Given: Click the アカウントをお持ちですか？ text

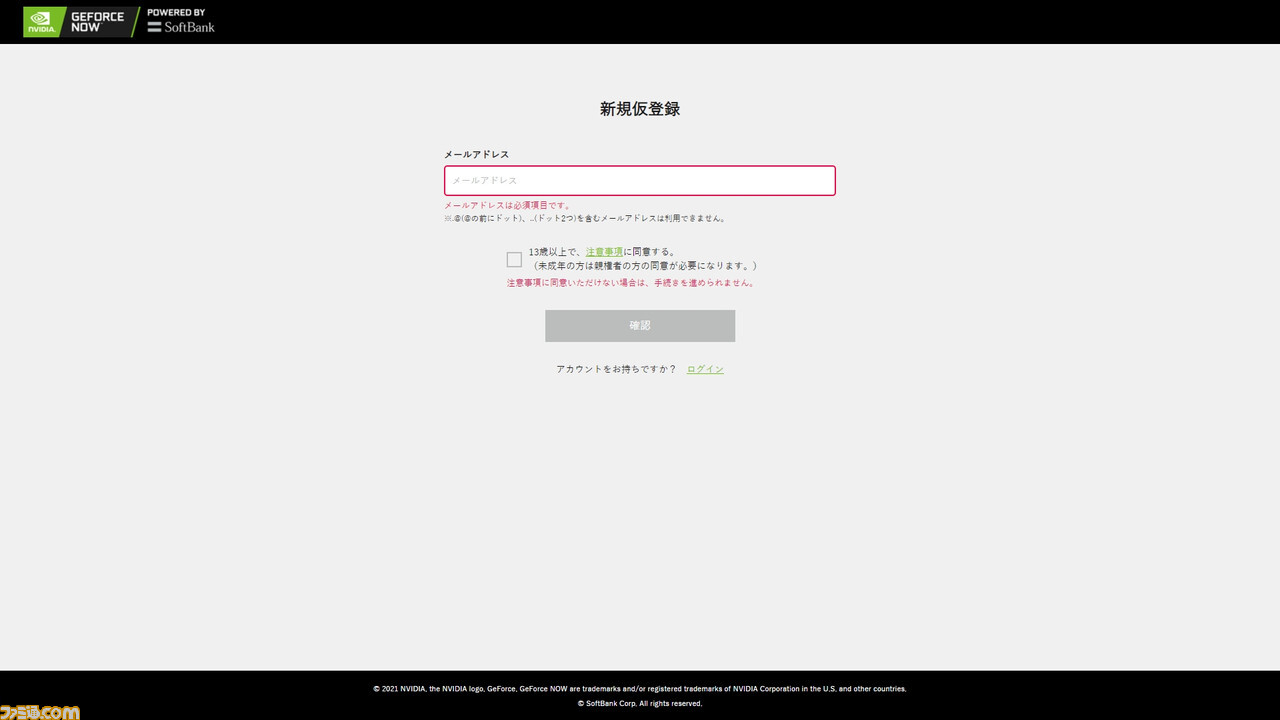Looking at the screenshot, I should coord(616,369).
